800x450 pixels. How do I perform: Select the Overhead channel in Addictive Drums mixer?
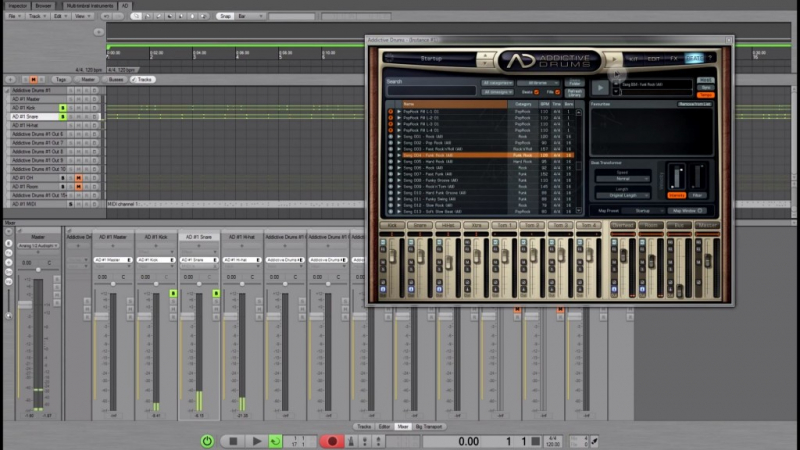[622, 225]
